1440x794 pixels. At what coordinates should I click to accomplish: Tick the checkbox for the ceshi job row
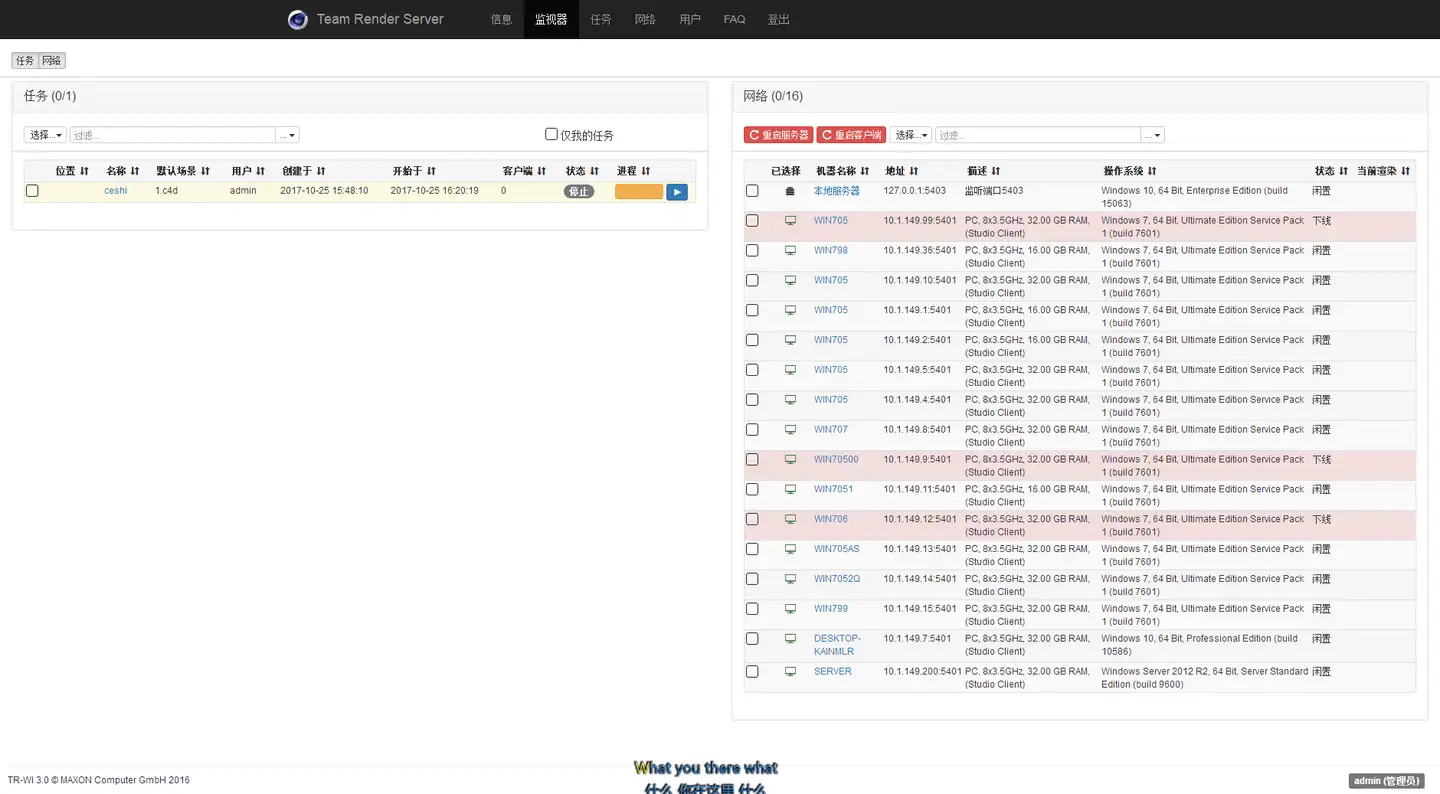tap(32, 191)
